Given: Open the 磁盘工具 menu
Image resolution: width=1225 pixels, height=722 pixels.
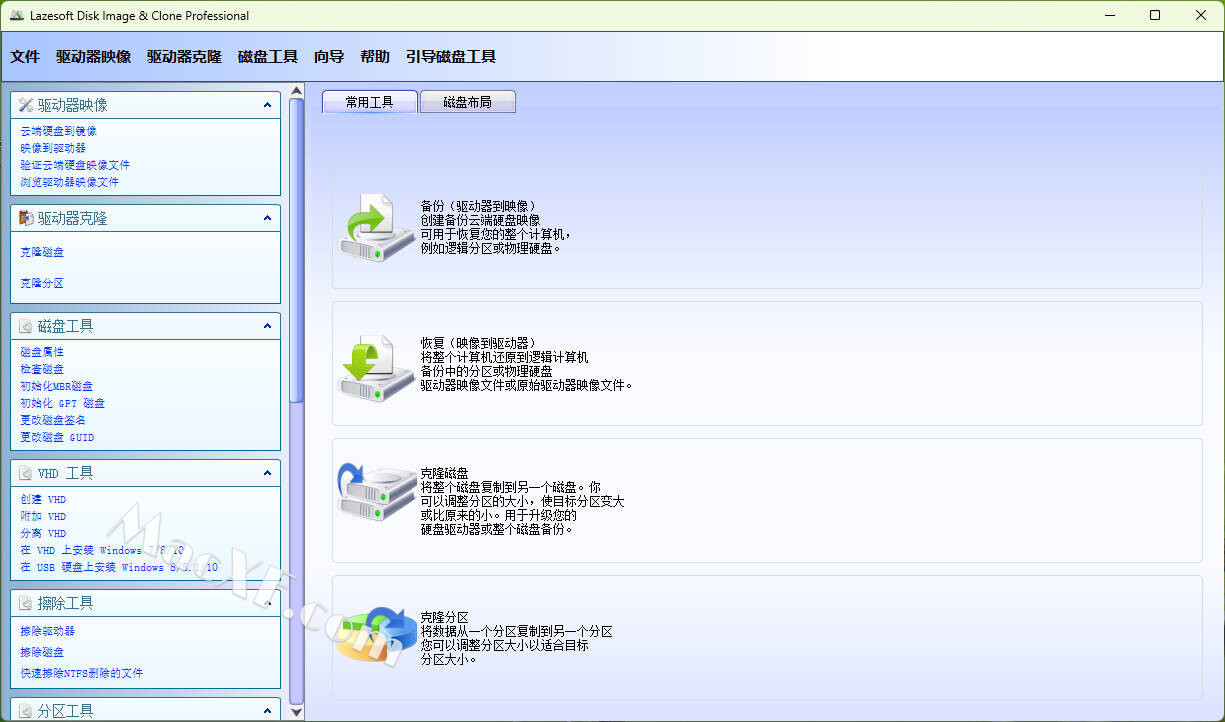Looking at the screenshot, I should 268,57.
